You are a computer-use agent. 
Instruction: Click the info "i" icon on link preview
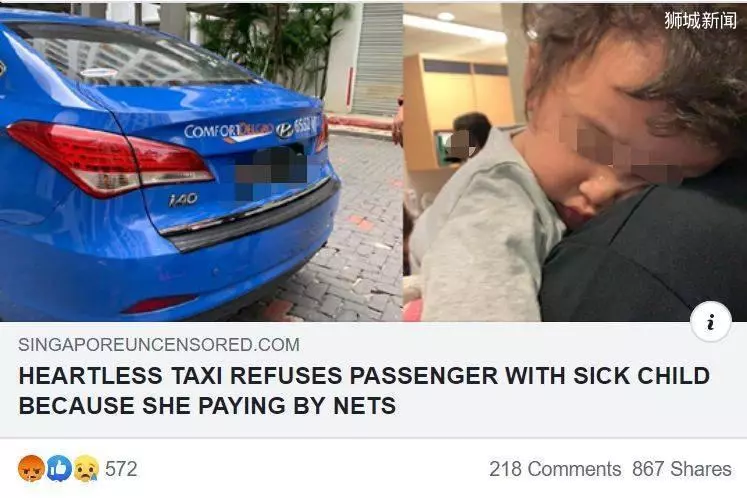point(711,323)
